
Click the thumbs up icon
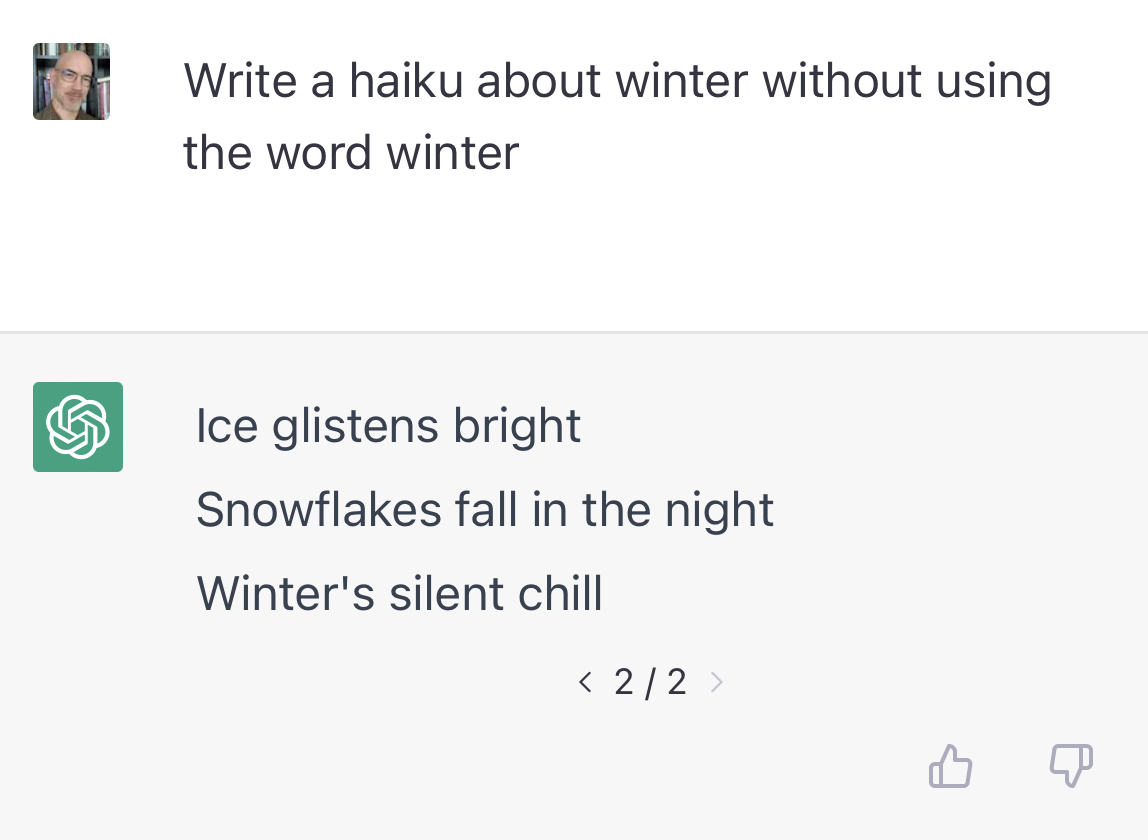coord(950,767)
